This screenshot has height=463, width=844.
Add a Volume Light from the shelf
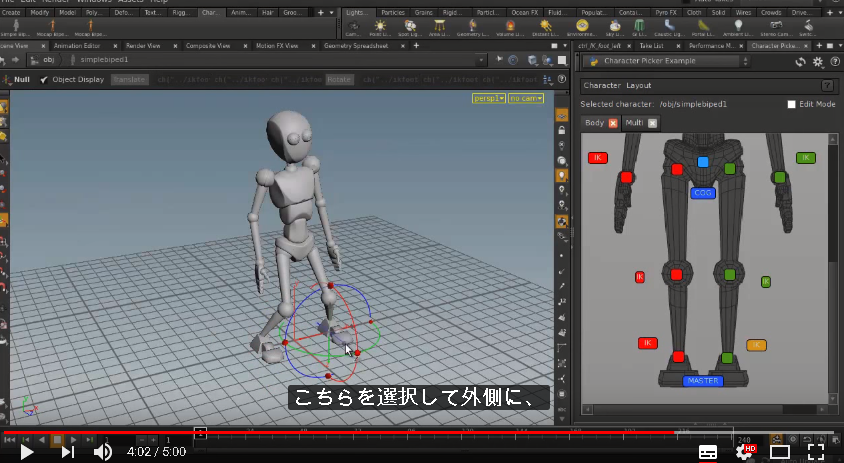coord(510,28)
